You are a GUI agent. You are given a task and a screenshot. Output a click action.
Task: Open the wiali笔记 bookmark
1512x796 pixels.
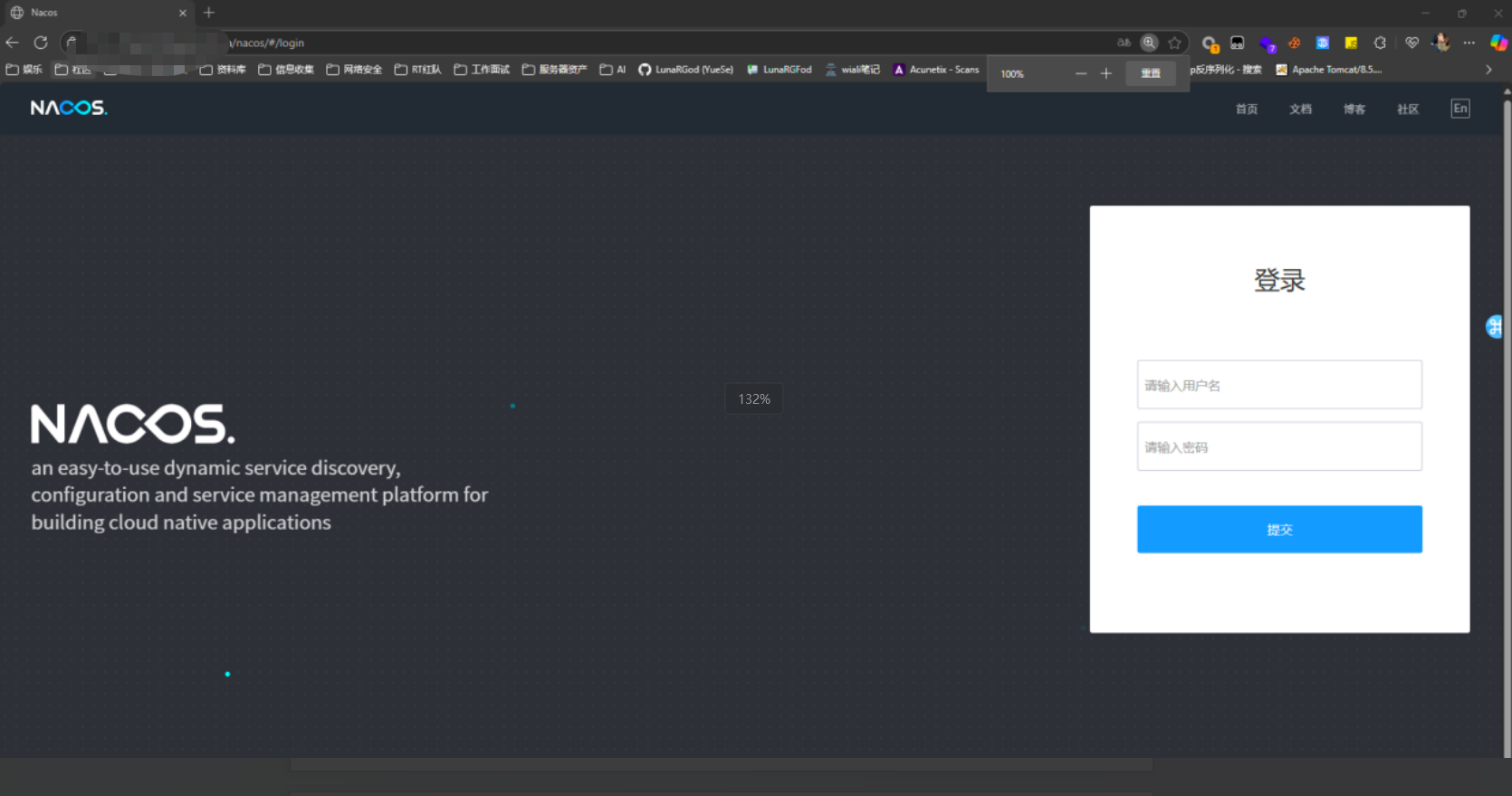click(853, 70)
